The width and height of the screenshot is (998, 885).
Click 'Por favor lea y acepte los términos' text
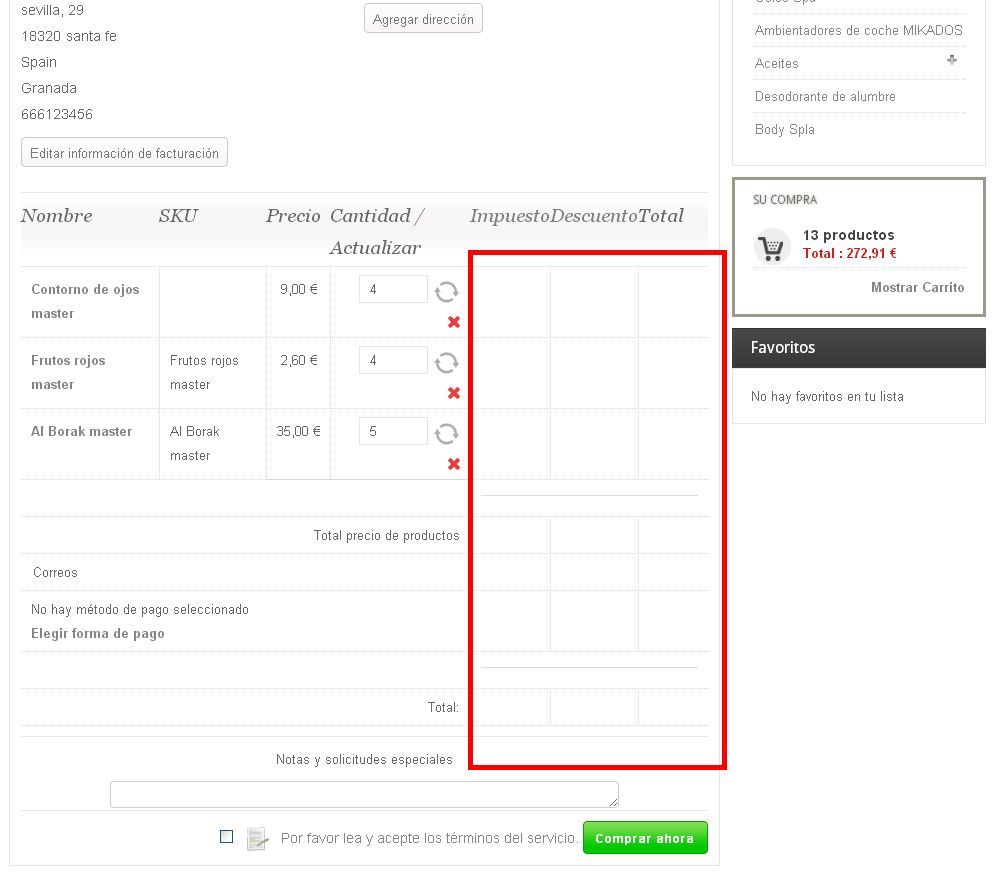click(x=428, y=838)
